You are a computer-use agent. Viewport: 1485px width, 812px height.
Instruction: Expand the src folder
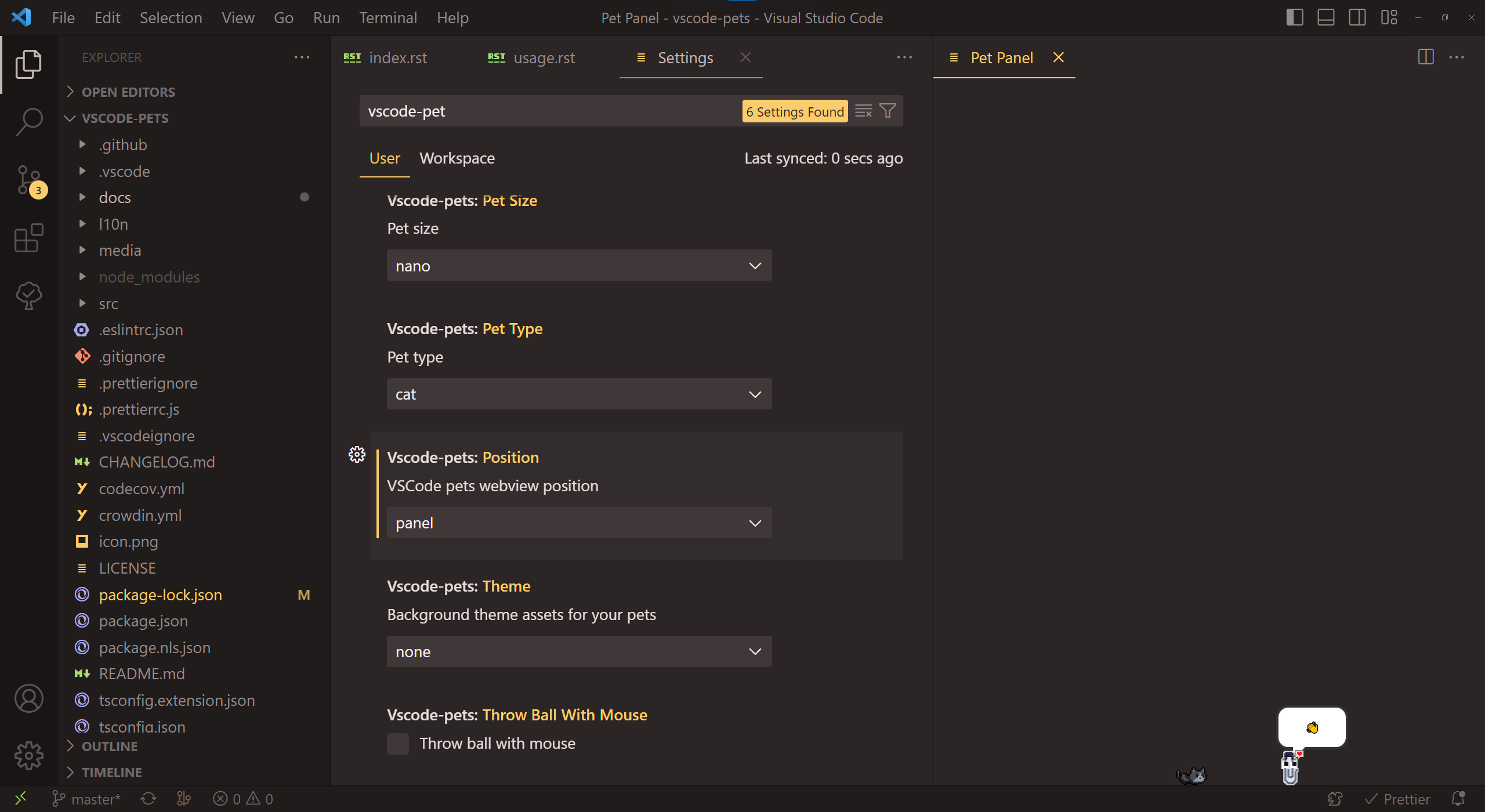(x=194, y=303)
